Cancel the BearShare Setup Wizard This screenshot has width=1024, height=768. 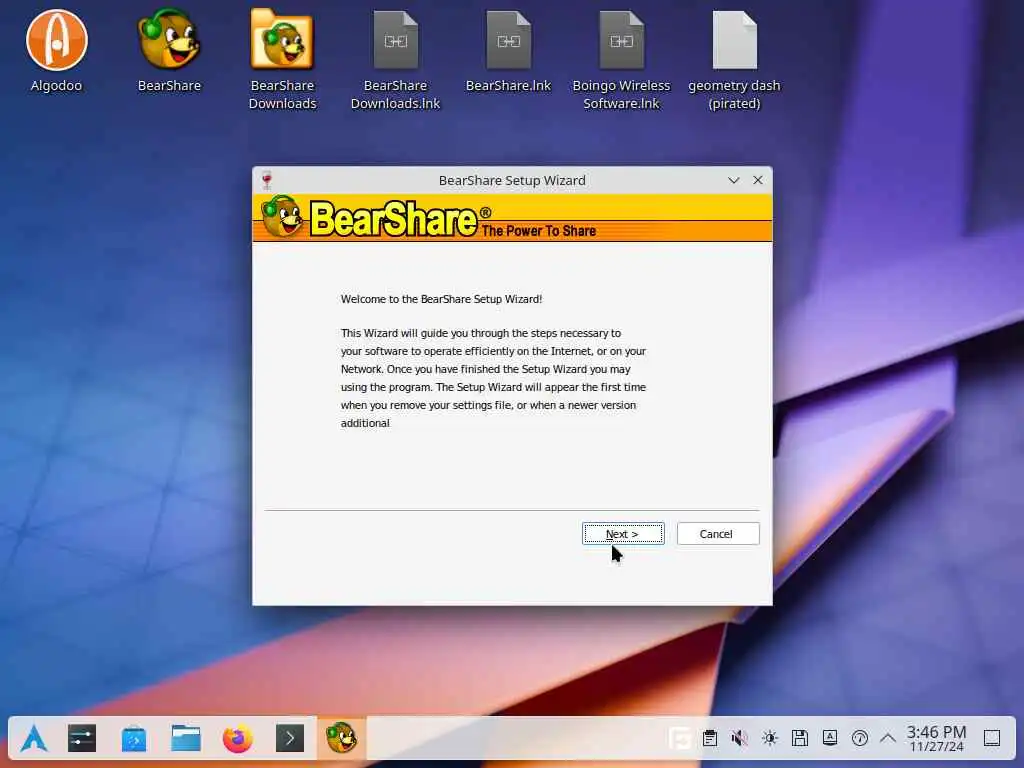click(x=718, y=534)
